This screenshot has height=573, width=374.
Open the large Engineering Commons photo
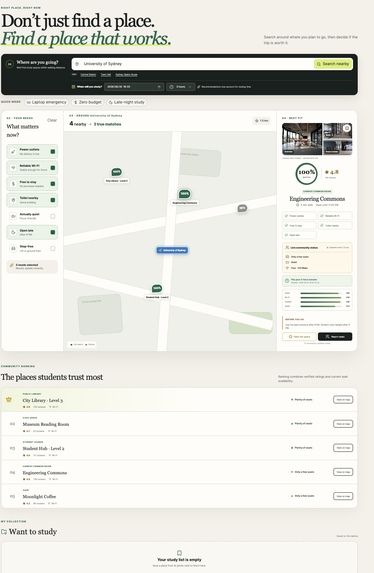(x=302, y=139)
